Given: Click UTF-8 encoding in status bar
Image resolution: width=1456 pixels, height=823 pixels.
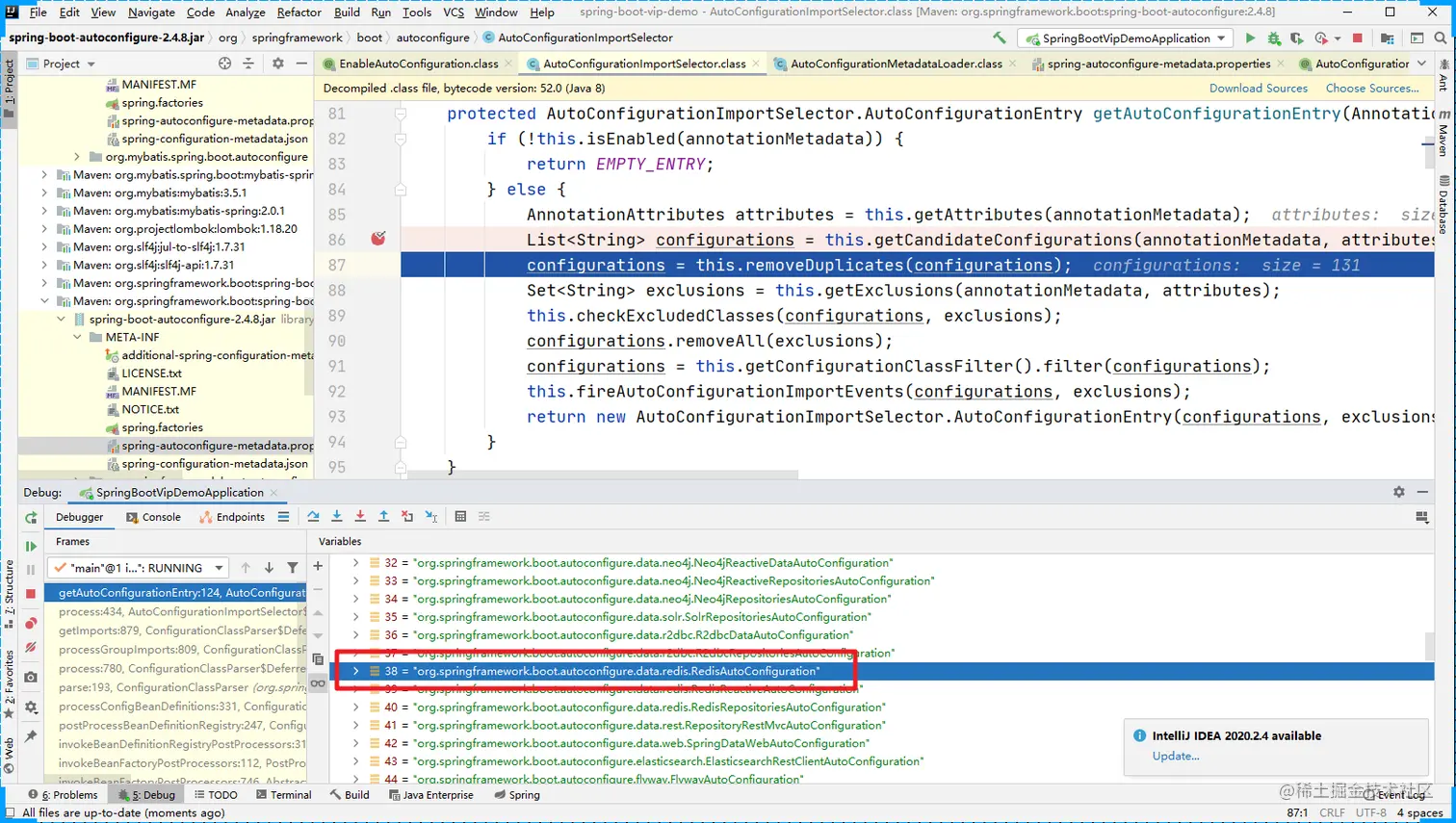Looking at the screenshot, I should point(1371,813).
